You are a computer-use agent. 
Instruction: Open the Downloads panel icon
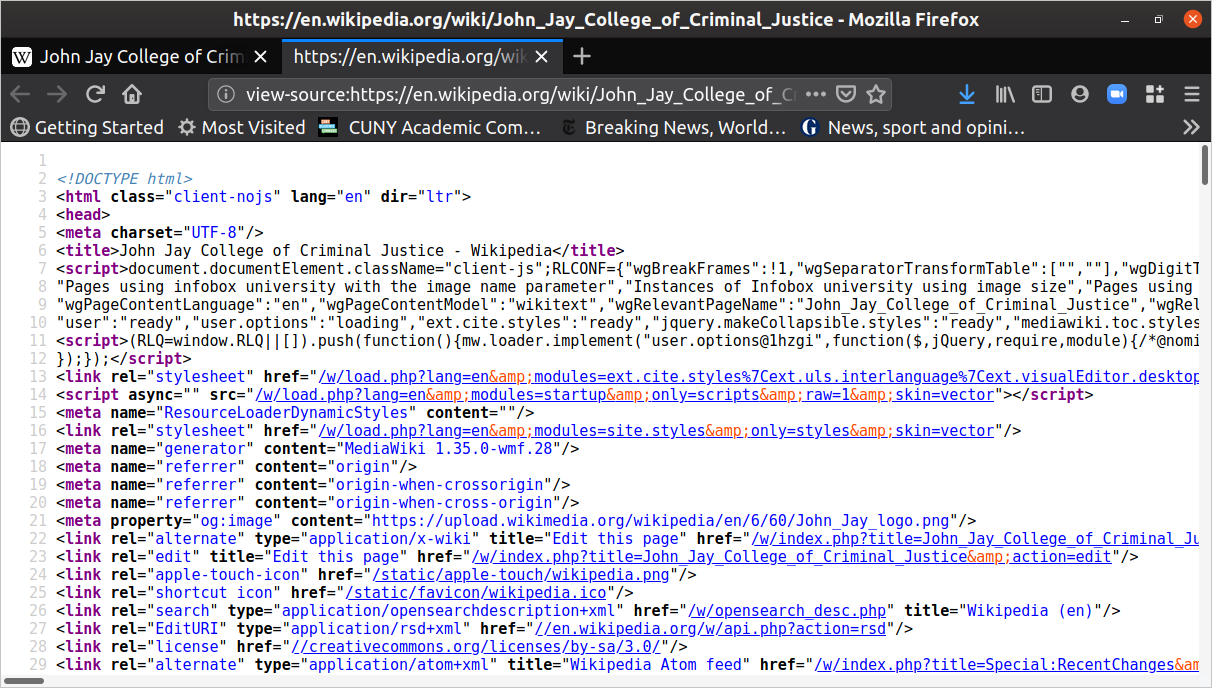[966, 93]
